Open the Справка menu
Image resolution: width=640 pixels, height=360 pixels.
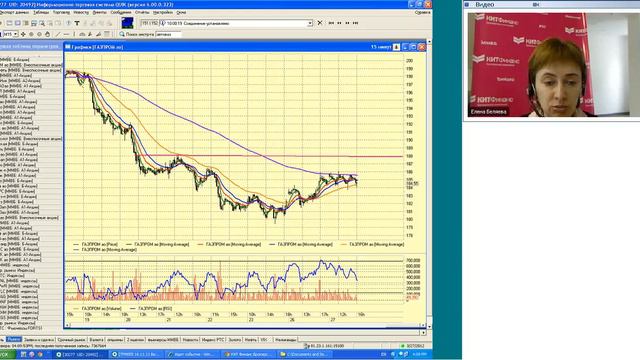(422, 13)
